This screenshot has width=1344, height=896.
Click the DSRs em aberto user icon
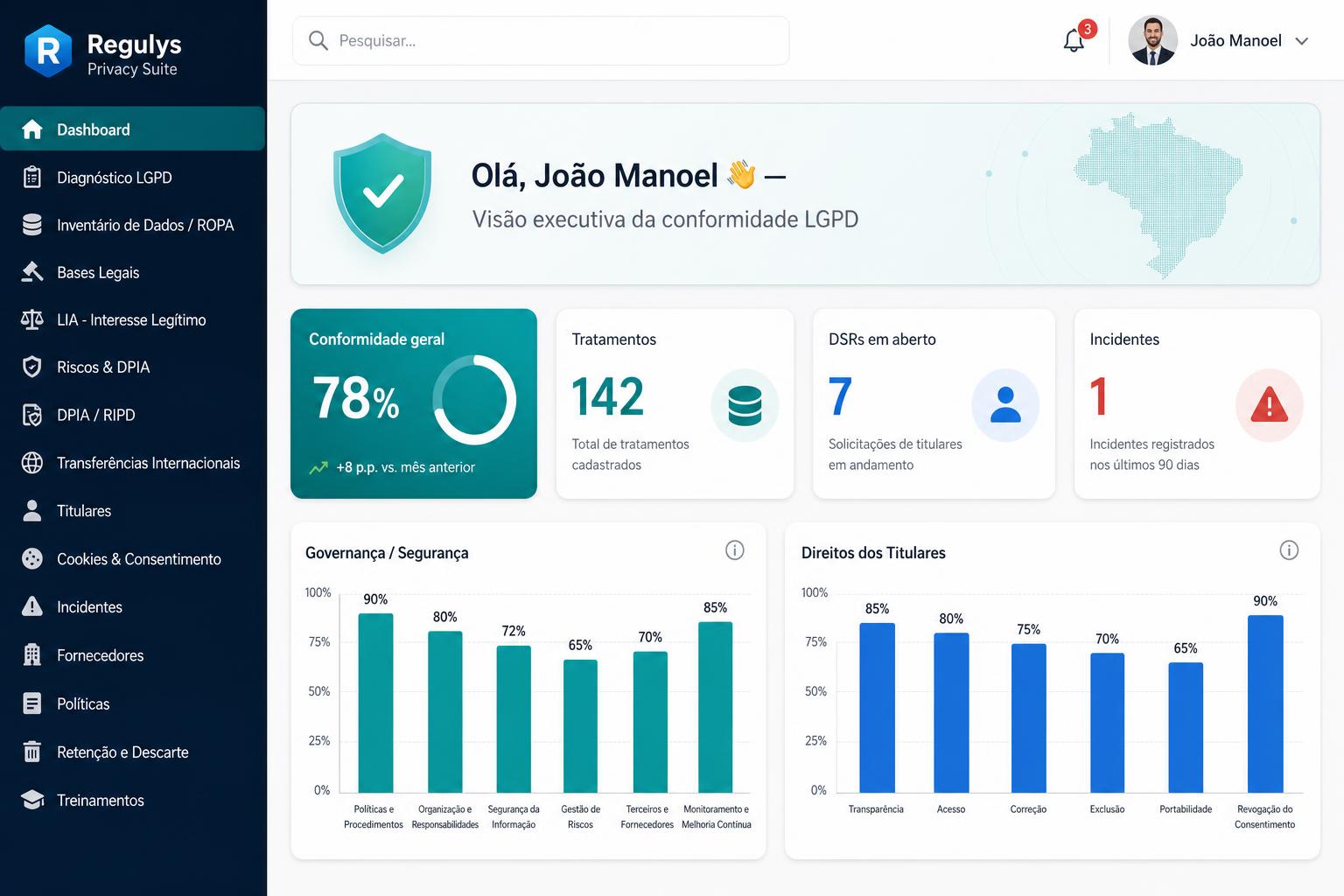pos(1005,405)
